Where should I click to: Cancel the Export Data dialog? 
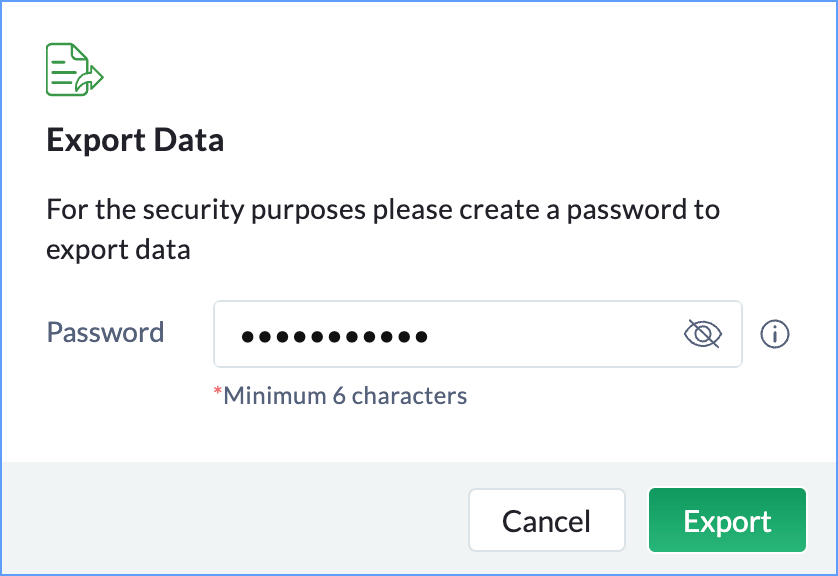click(546, 520)
